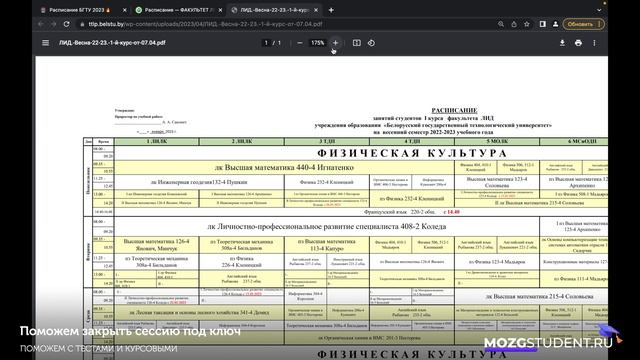Go back in browser history
The height and width of the screenshot is (360, 640).
40,24
